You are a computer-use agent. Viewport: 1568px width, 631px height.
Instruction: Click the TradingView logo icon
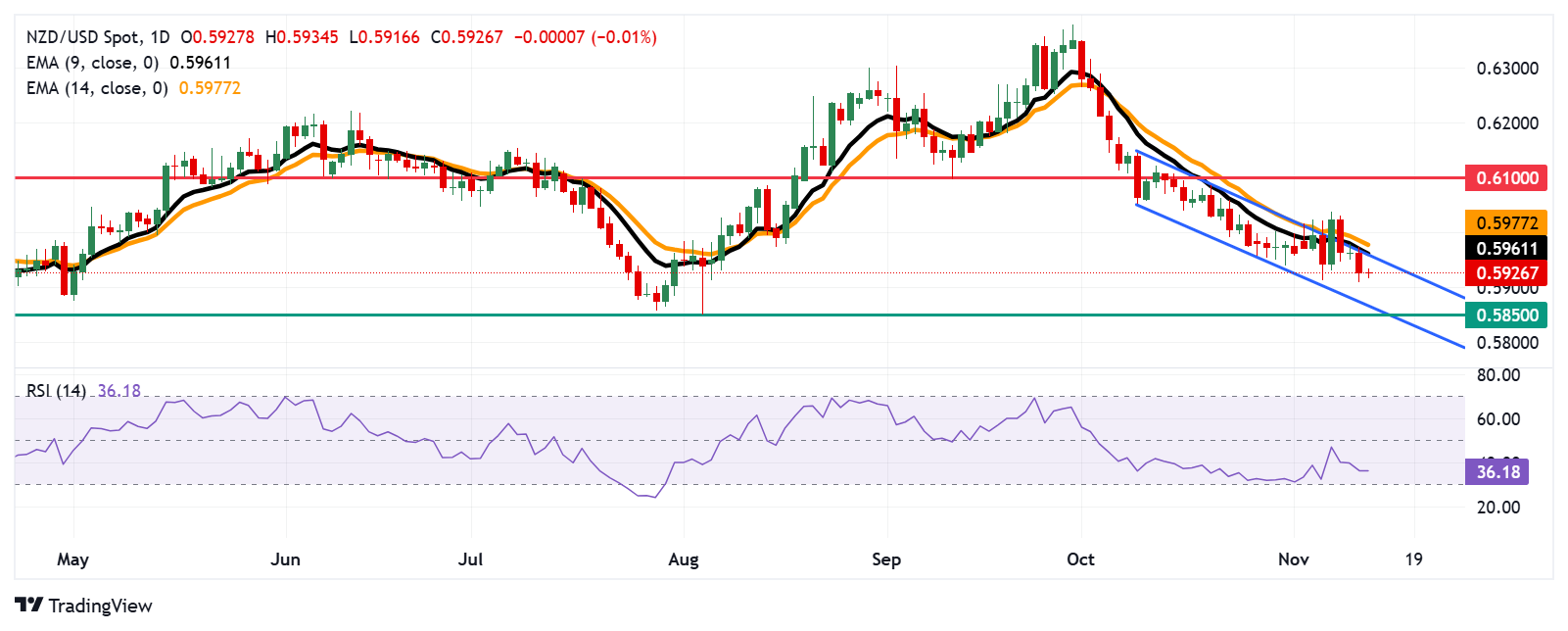click(29, 606)
